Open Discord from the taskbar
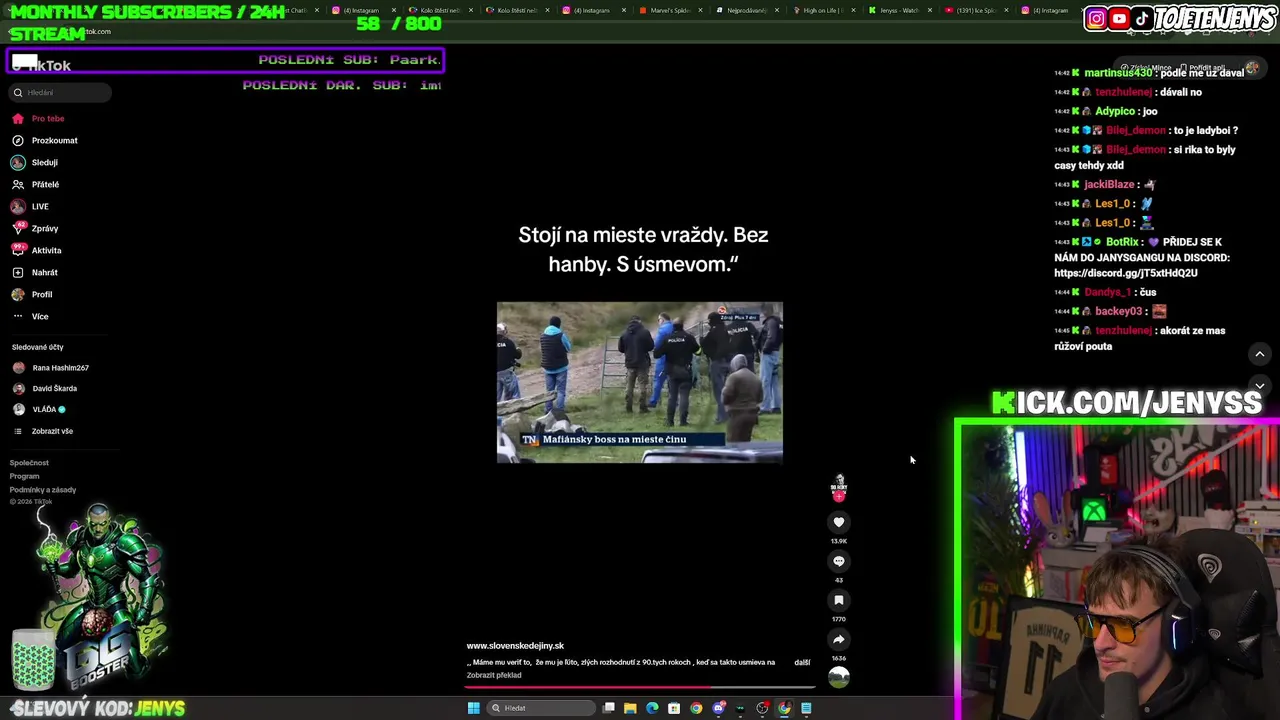The height and width of the screenshot is (720, 1280). point(718,708)
